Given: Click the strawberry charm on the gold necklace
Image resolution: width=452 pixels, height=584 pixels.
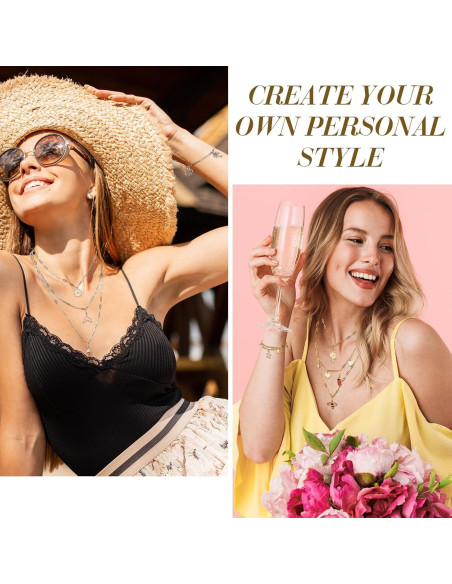Looking at the screenshot, I should tap(337, 383).
